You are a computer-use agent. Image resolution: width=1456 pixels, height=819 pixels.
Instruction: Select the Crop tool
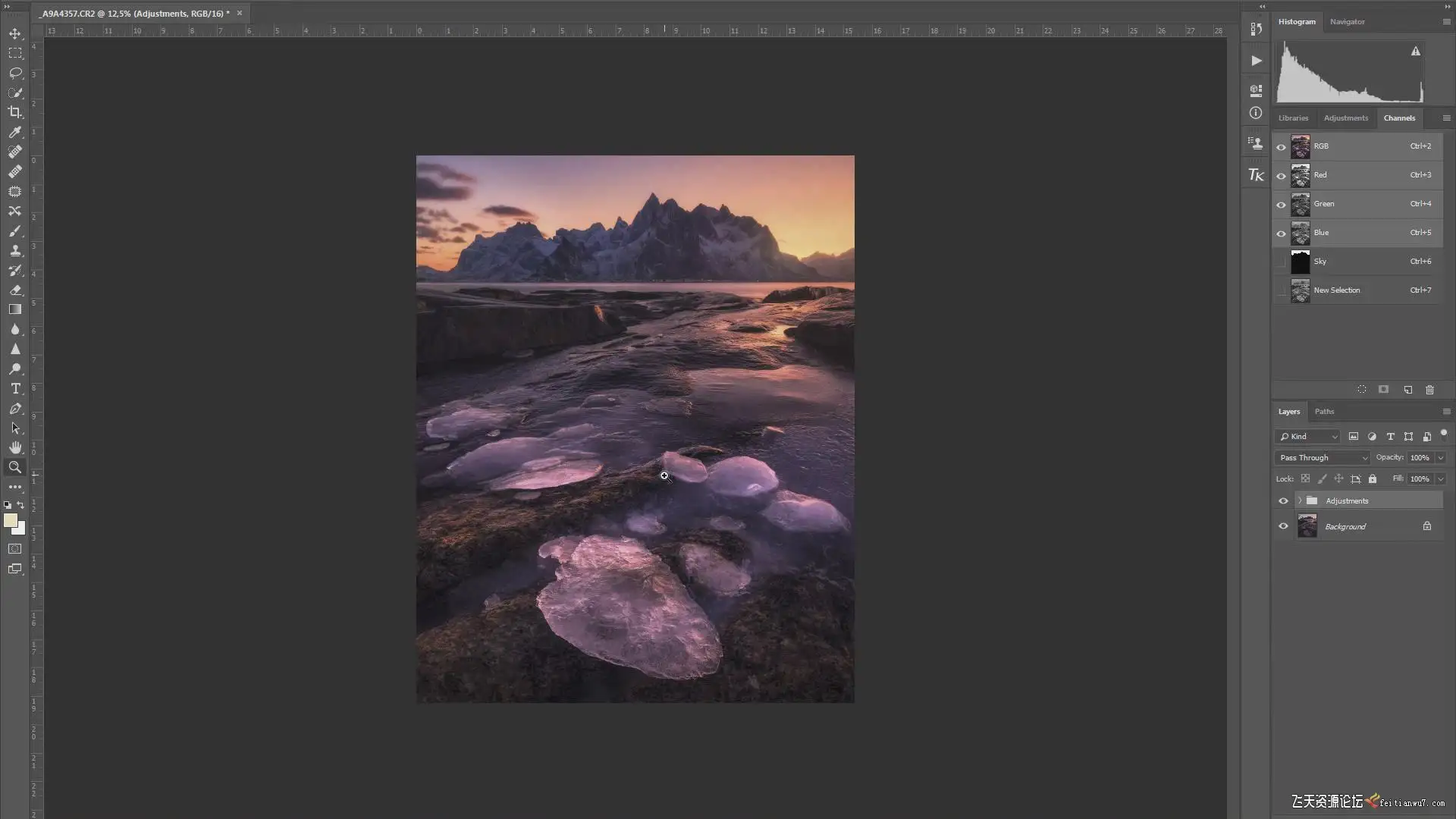14,112
